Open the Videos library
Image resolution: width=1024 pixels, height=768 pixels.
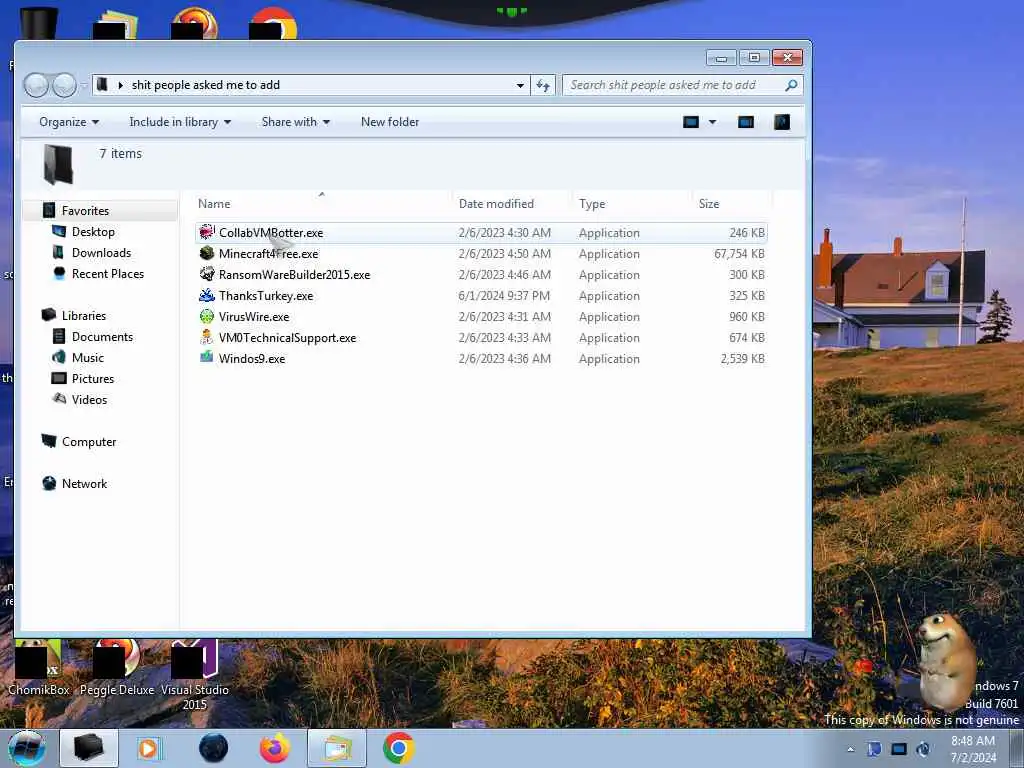89,399
